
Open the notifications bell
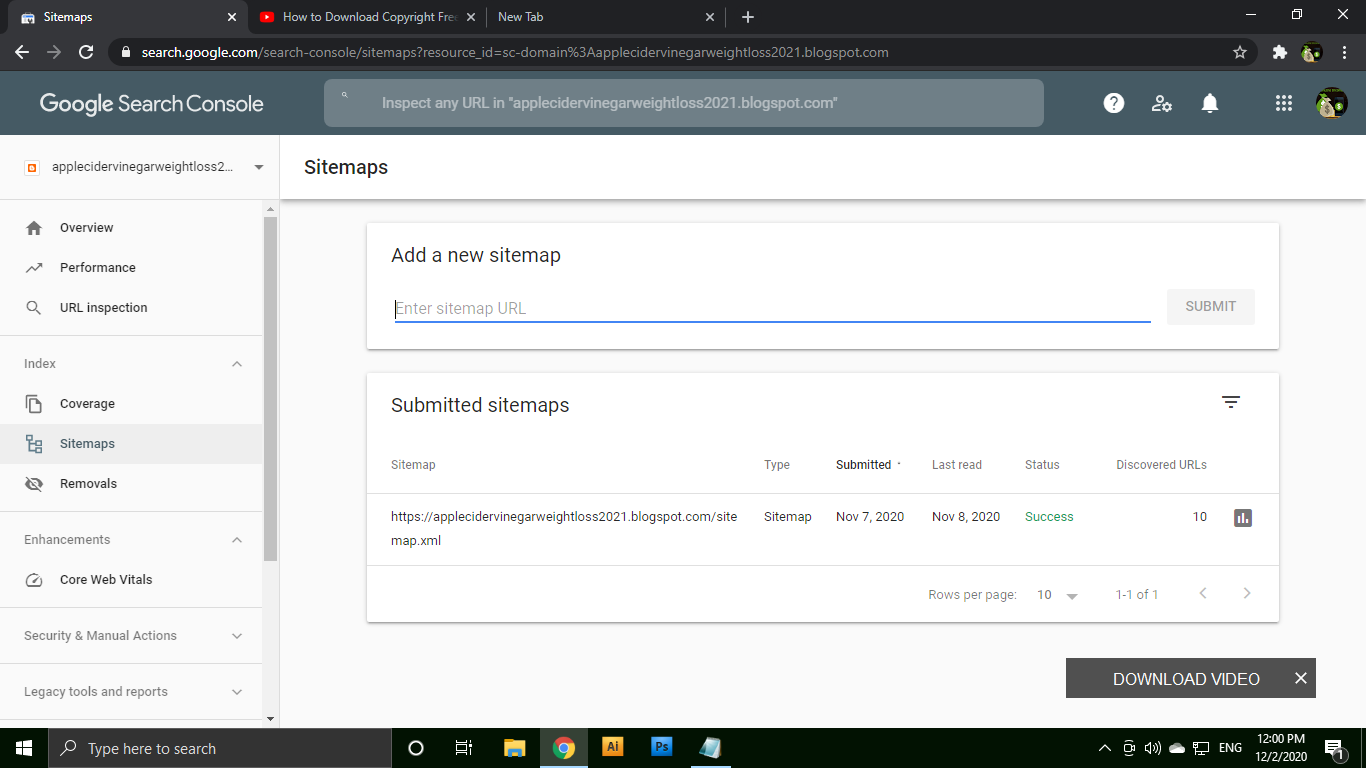[1209, 102]
